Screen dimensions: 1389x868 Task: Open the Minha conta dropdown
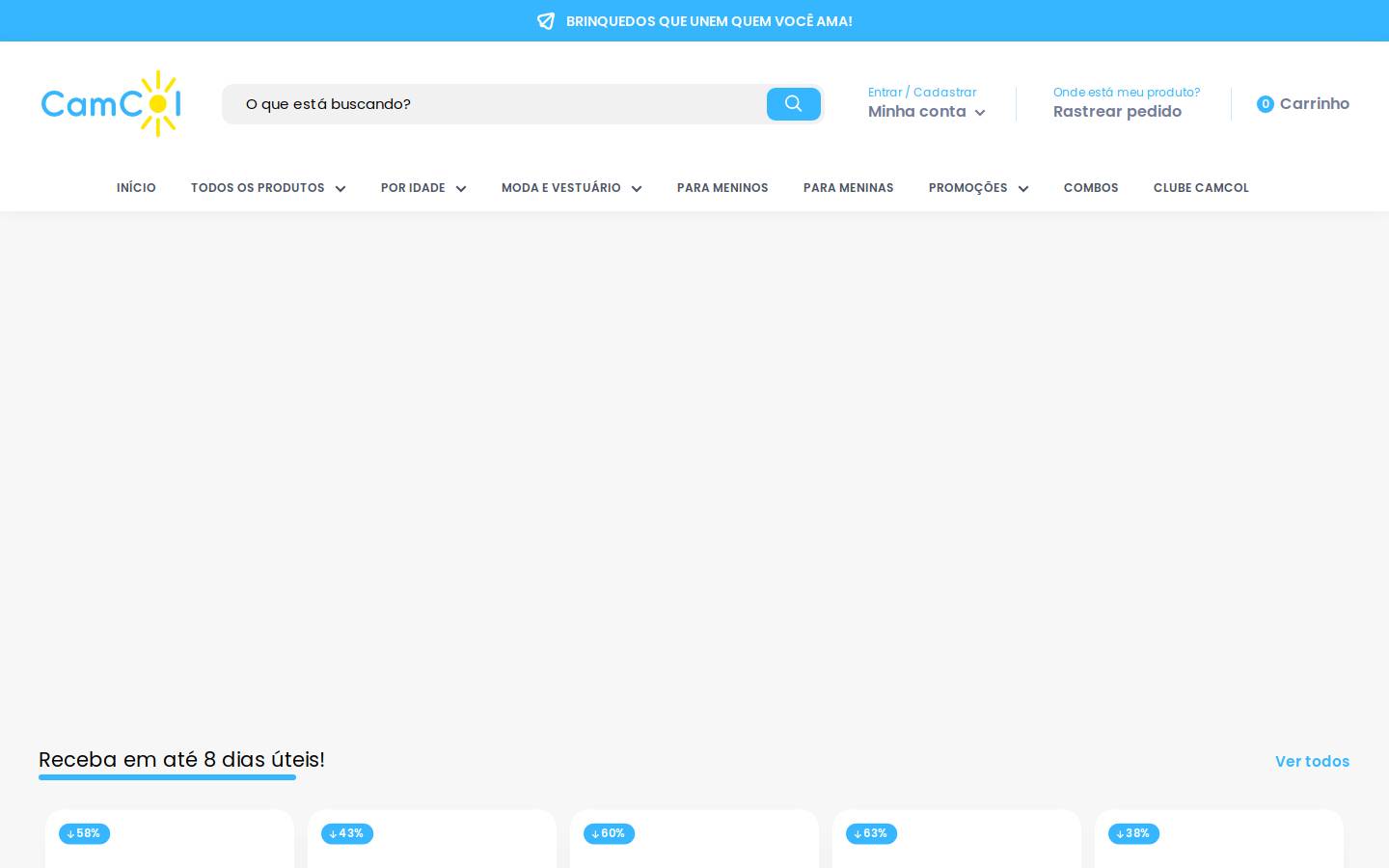[927, 112]
